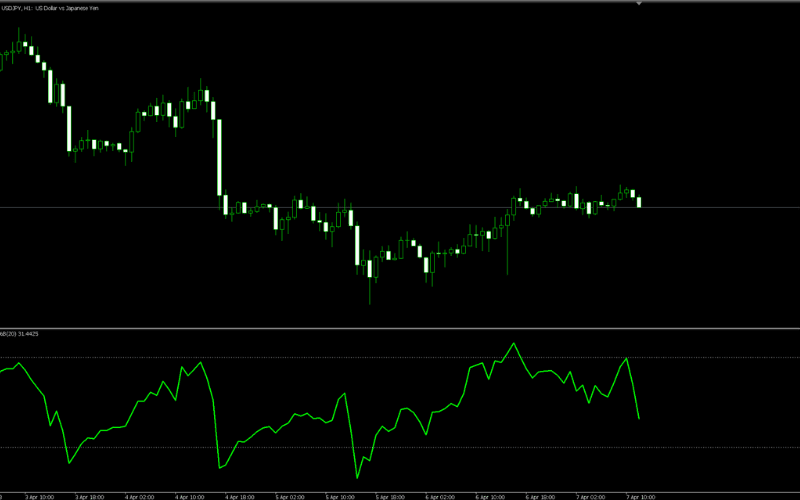Click the '3 Apr 18:00' time axis label
This screenshot has width=800, height=500.
click(x=88, y=495)
